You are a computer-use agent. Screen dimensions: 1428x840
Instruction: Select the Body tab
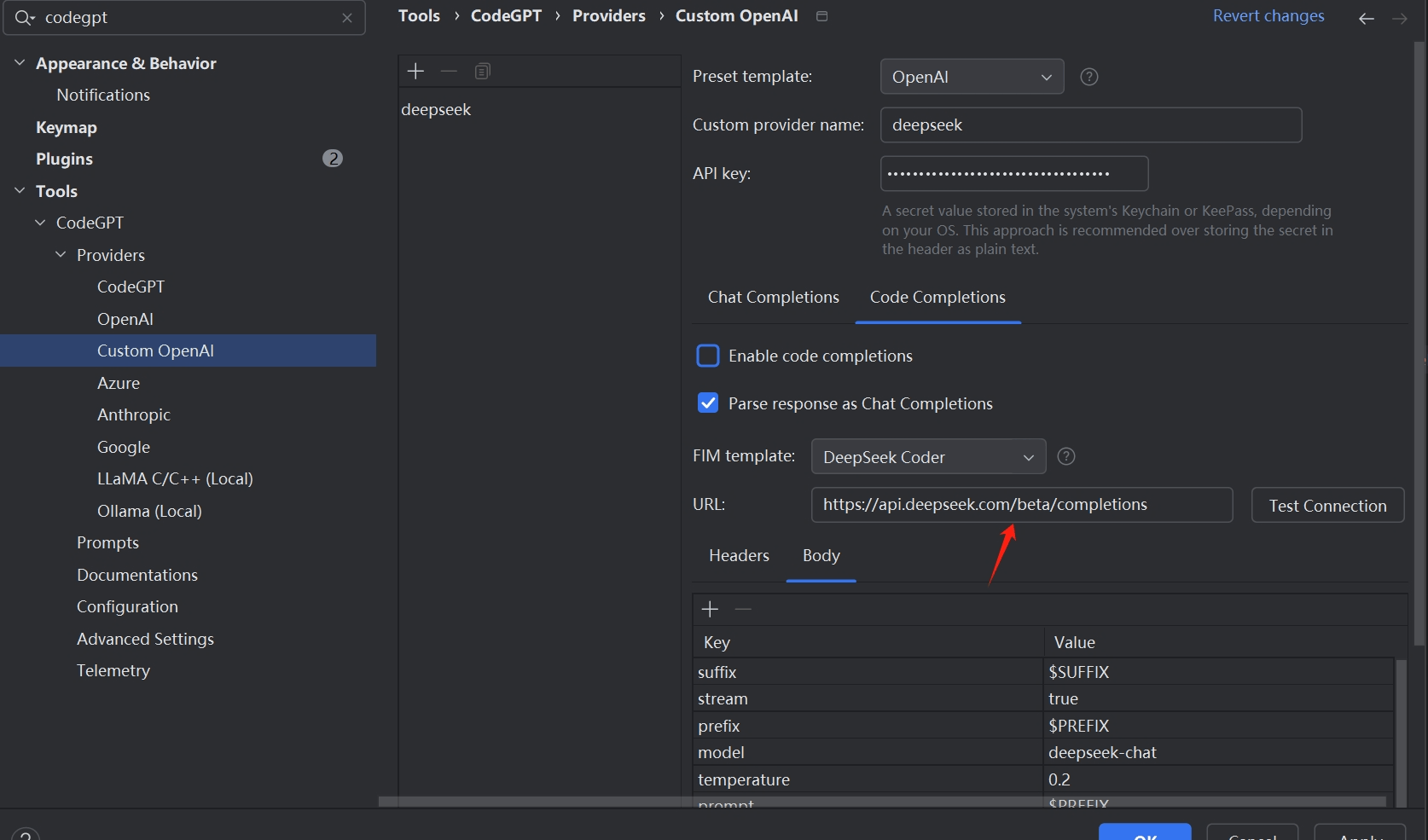pos(821,555)
